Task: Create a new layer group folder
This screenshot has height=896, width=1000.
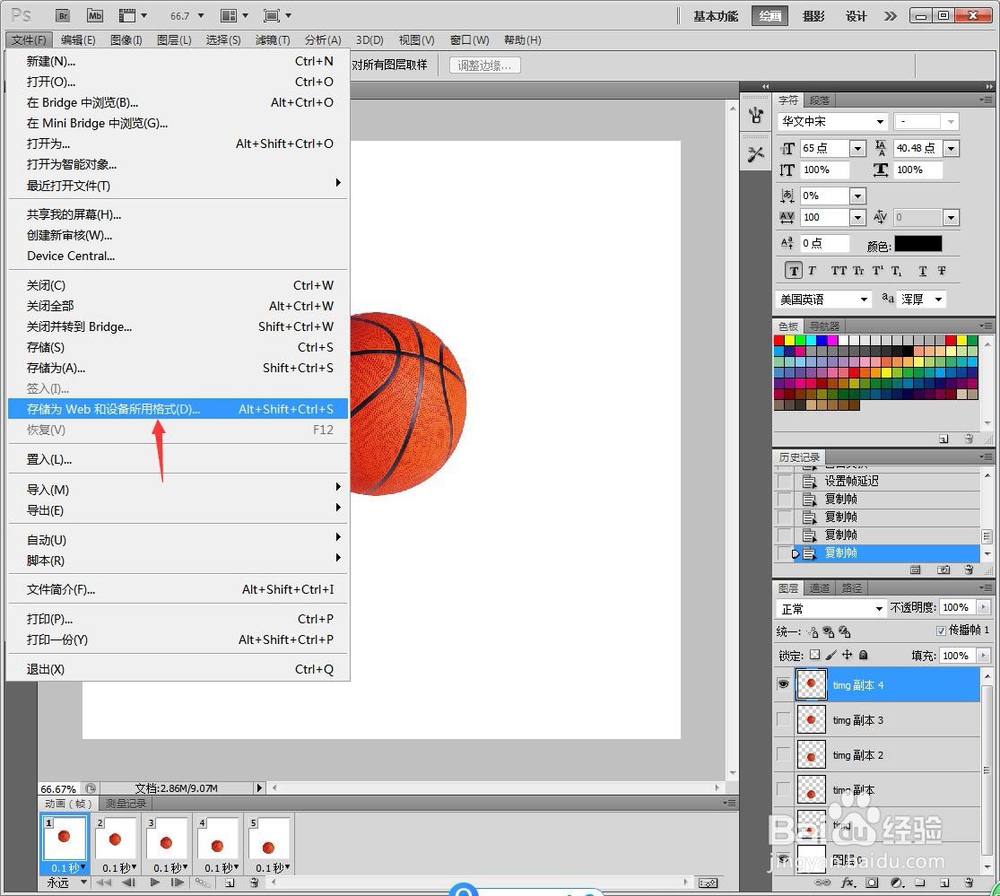Action: click(x=920, y=883)
